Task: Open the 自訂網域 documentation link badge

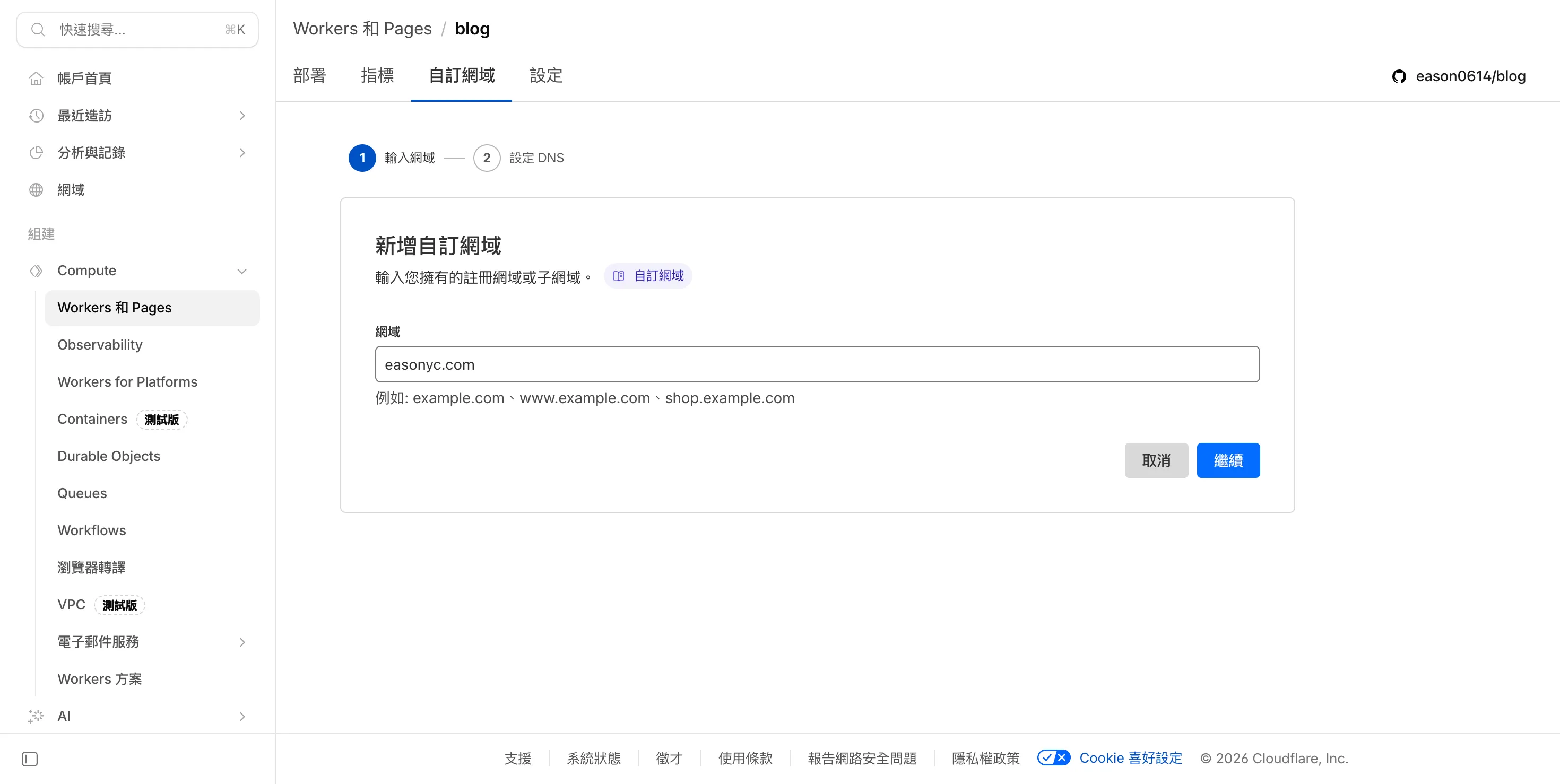Action: point(648,276)
